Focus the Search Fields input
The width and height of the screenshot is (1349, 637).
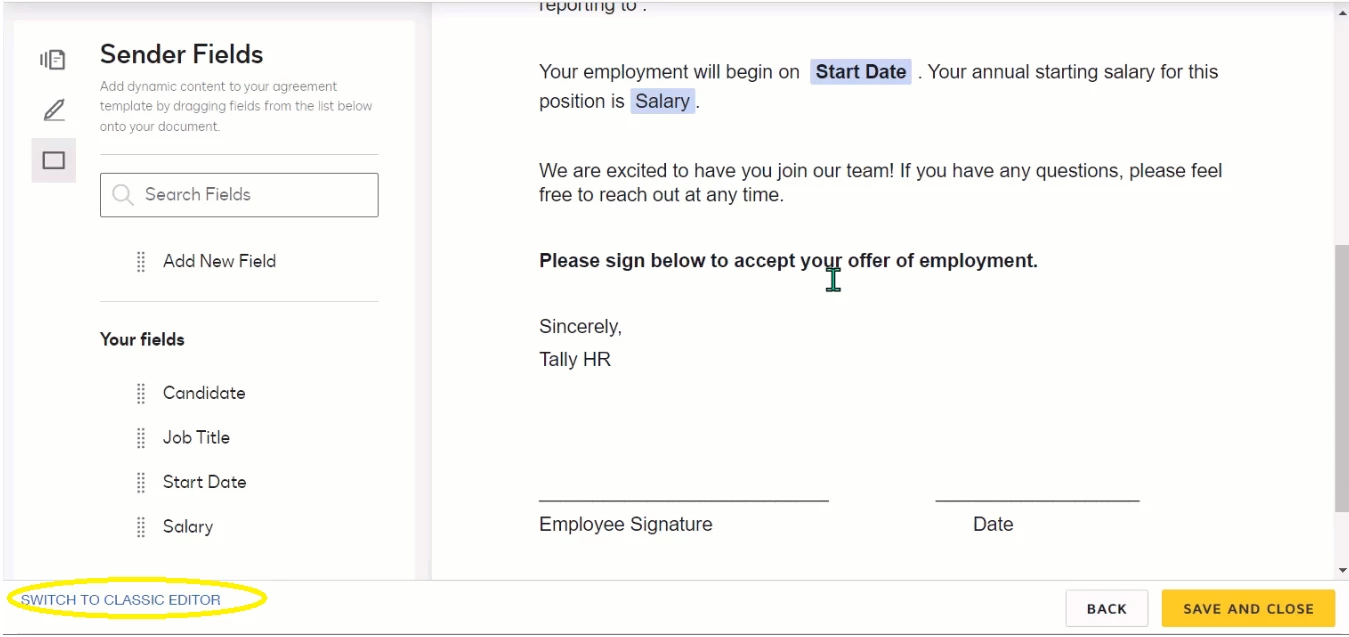[239, 195]
